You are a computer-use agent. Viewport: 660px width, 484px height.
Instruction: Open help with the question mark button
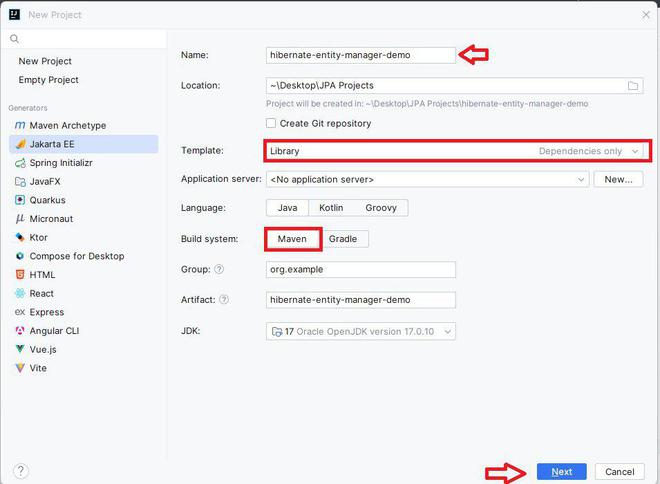[x=21, y=471]
